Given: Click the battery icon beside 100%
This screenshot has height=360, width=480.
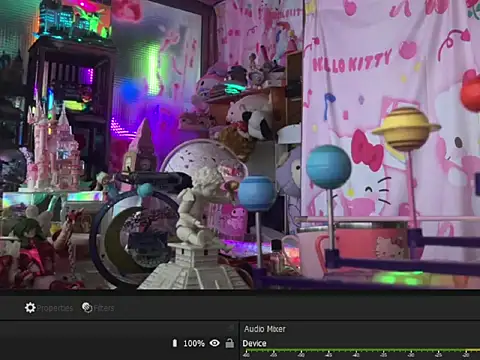Looking at the screenshot, I should point(175,343).
